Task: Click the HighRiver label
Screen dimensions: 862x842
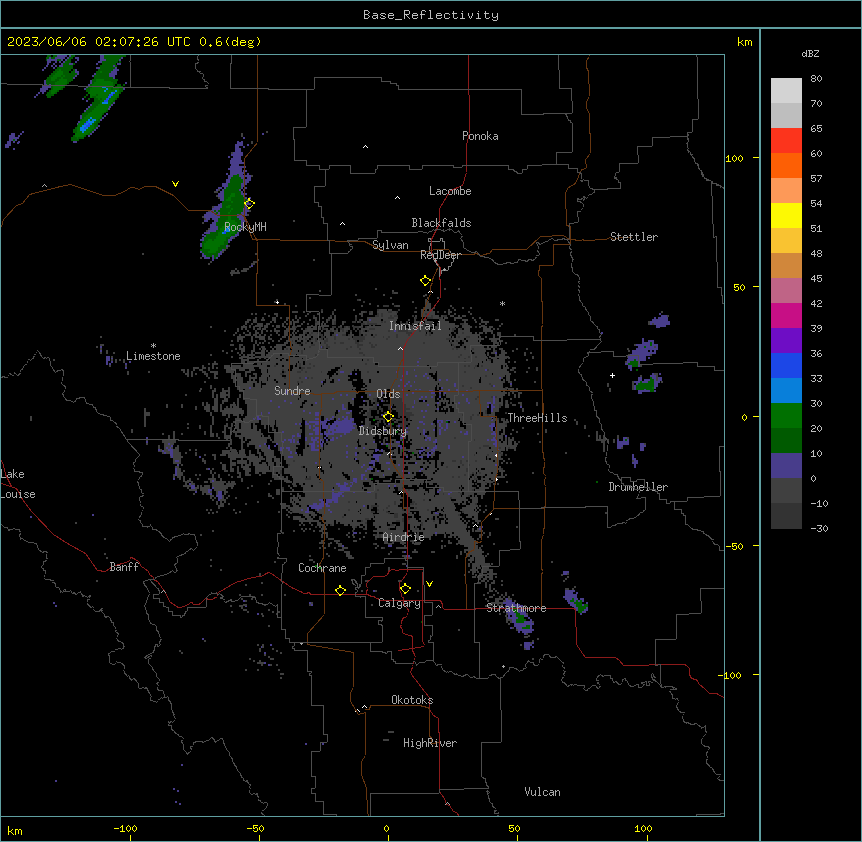Action: click(430, 743)
